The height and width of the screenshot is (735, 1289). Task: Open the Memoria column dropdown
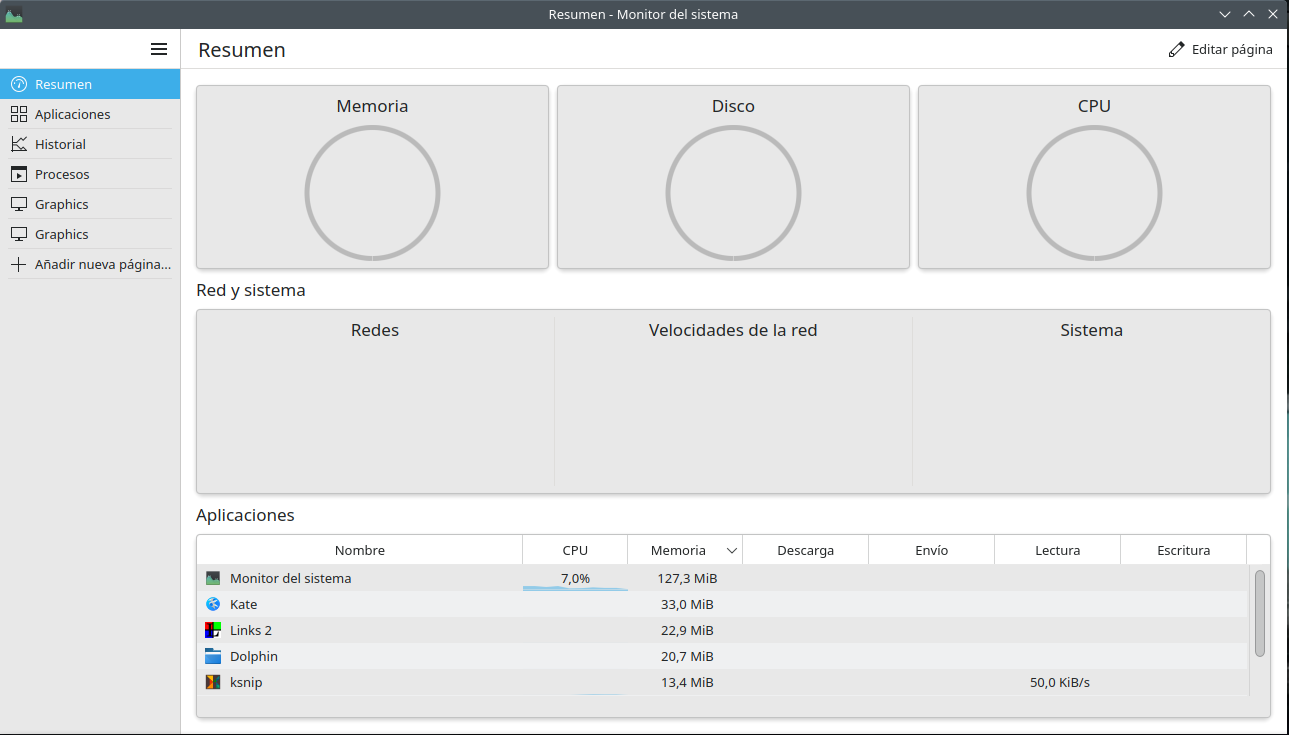click(x=731, y=549)
